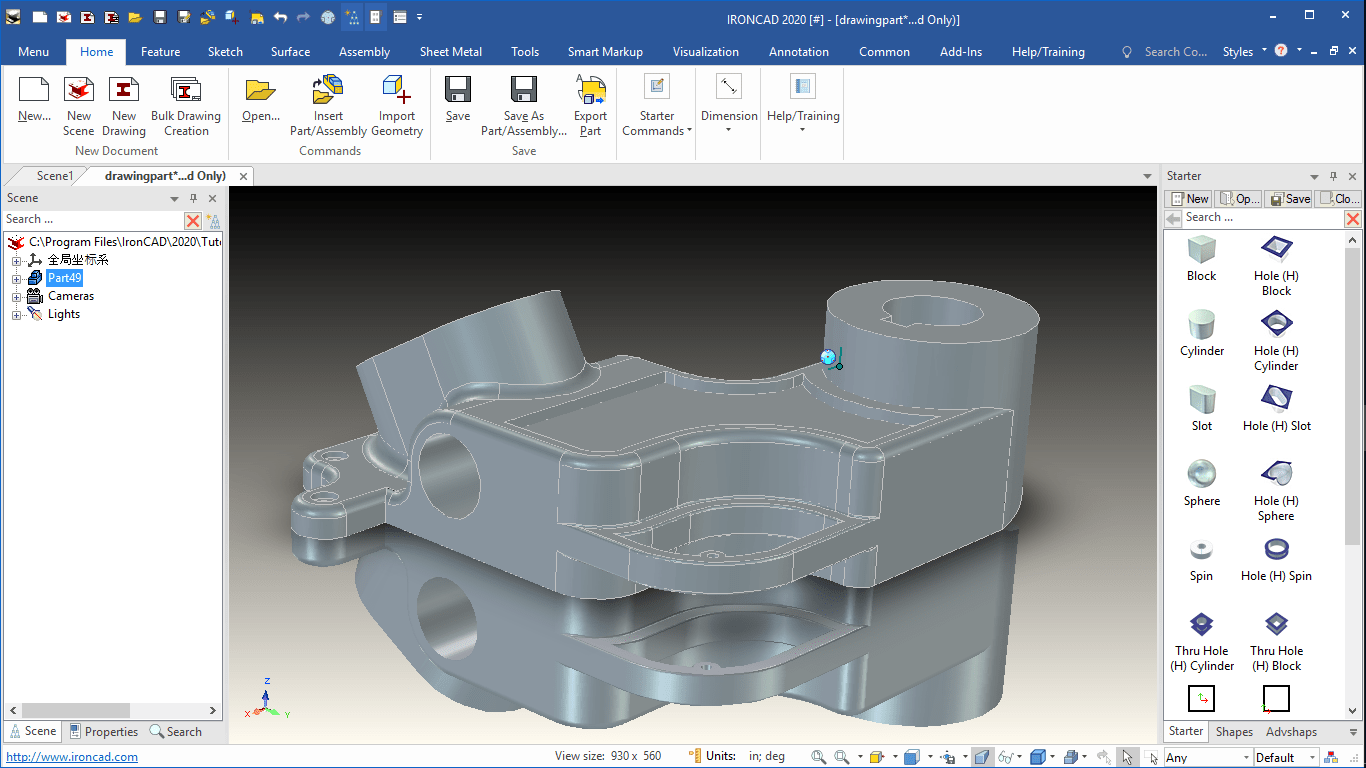Open the Dimension dropdown in the ribbon
The width and height of the screenshot is (1366, 768).
coord(729,107)
